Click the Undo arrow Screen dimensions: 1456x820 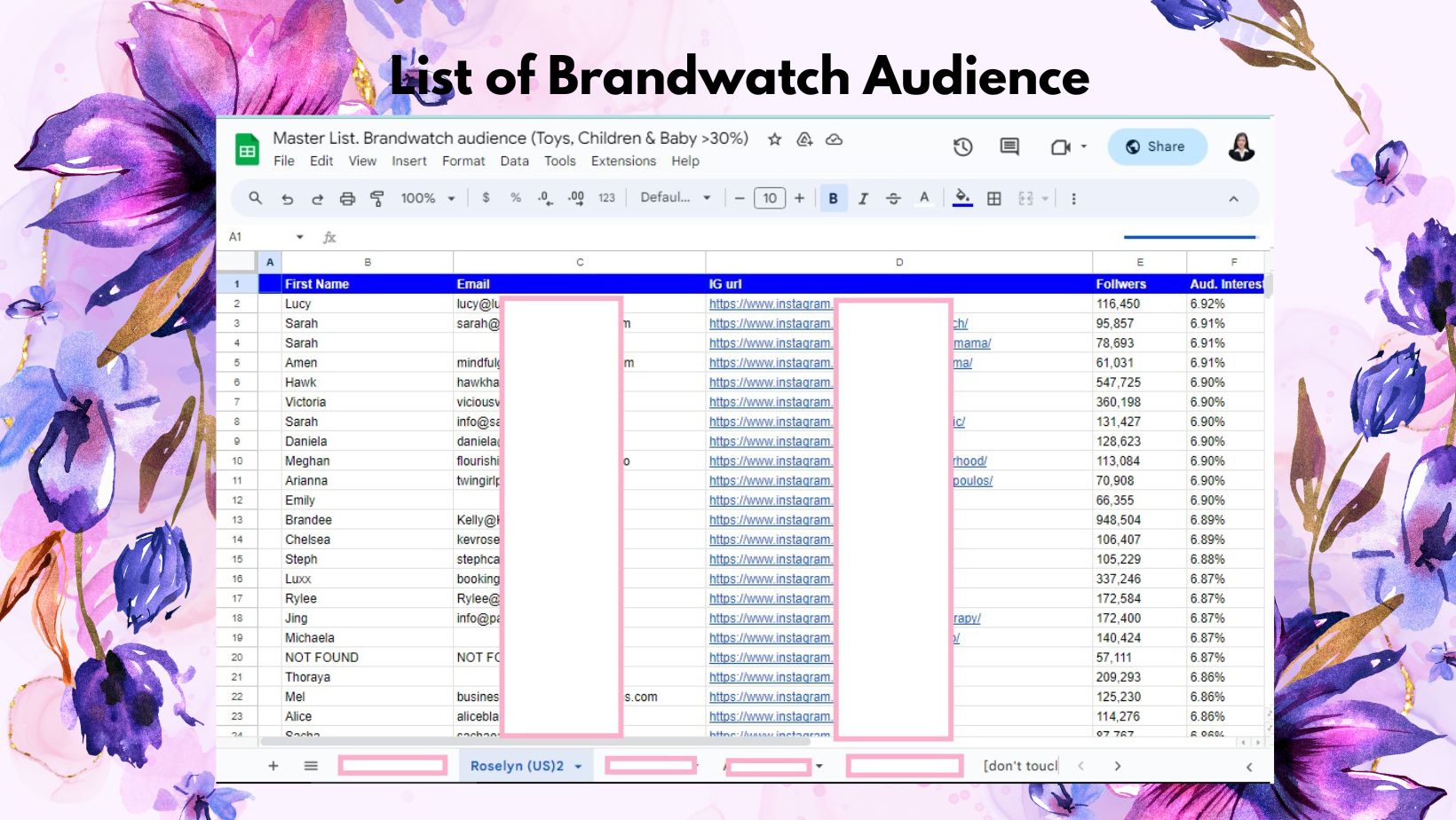tap(287, 199)
